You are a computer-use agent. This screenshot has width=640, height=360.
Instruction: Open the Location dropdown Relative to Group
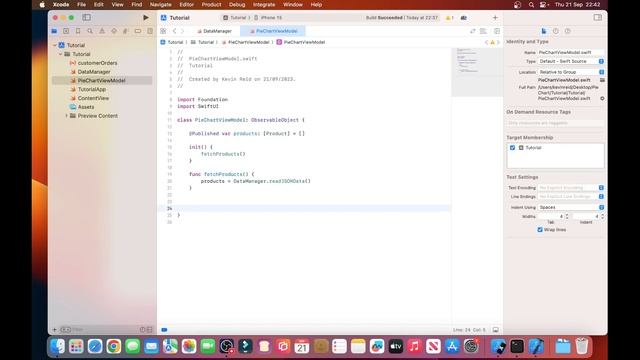571,72
